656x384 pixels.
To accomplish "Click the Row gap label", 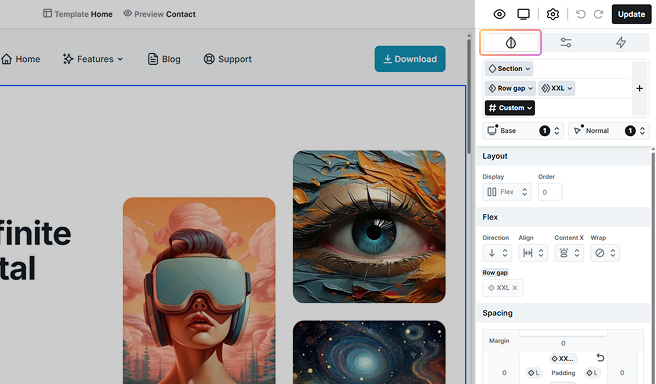I will (495, 273).
